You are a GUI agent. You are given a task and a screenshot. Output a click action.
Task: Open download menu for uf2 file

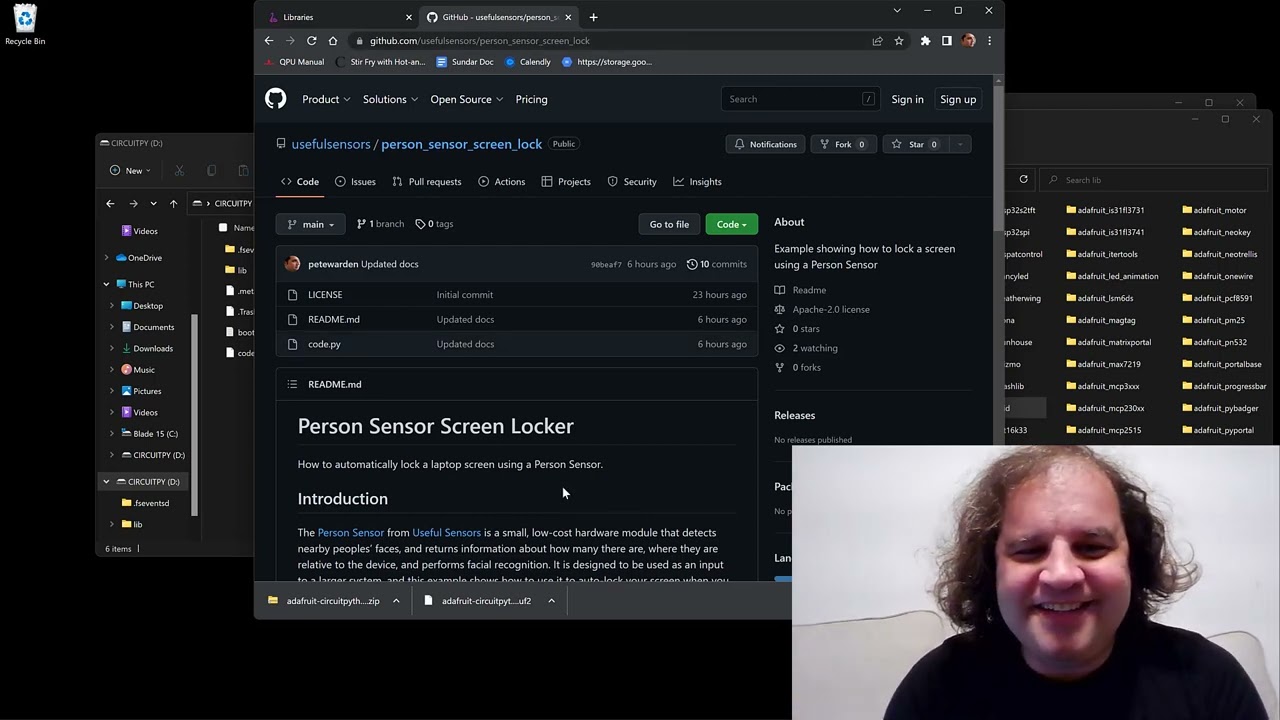point(551,601)
